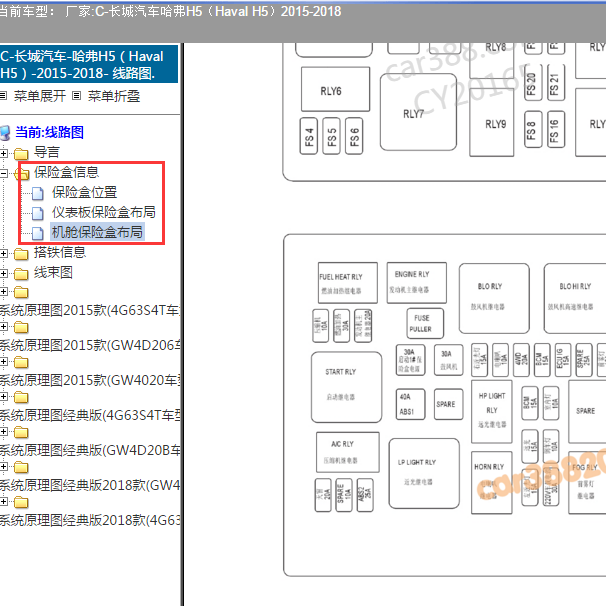Click the LP LIGHT RLY box
Viewport: 606px width, 606px height.
click(424, 473)
